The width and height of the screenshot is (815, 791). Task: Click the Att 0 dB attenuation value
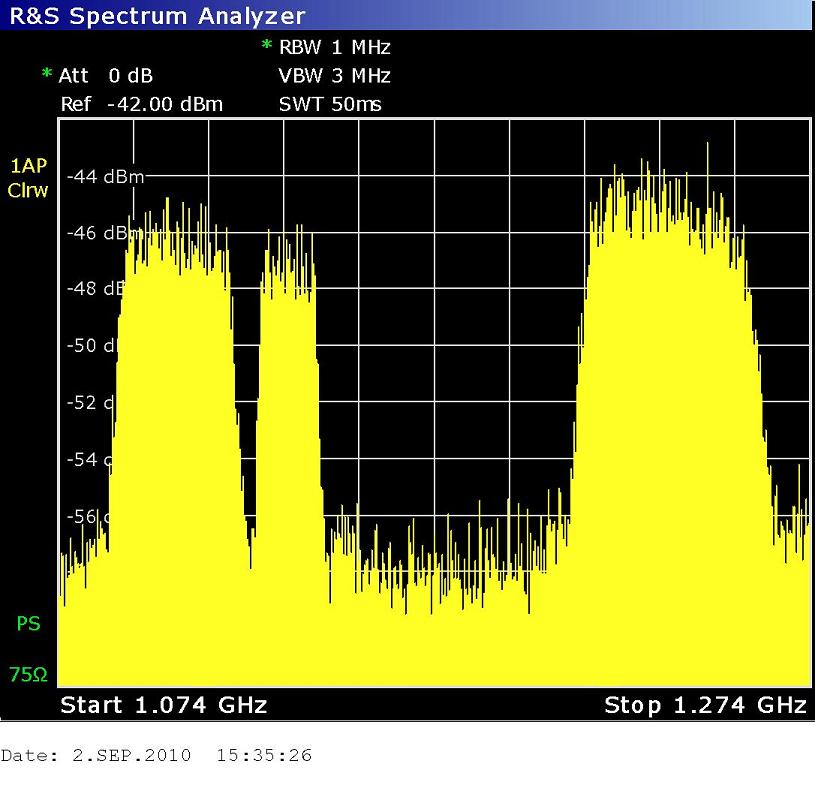(112, 76)
